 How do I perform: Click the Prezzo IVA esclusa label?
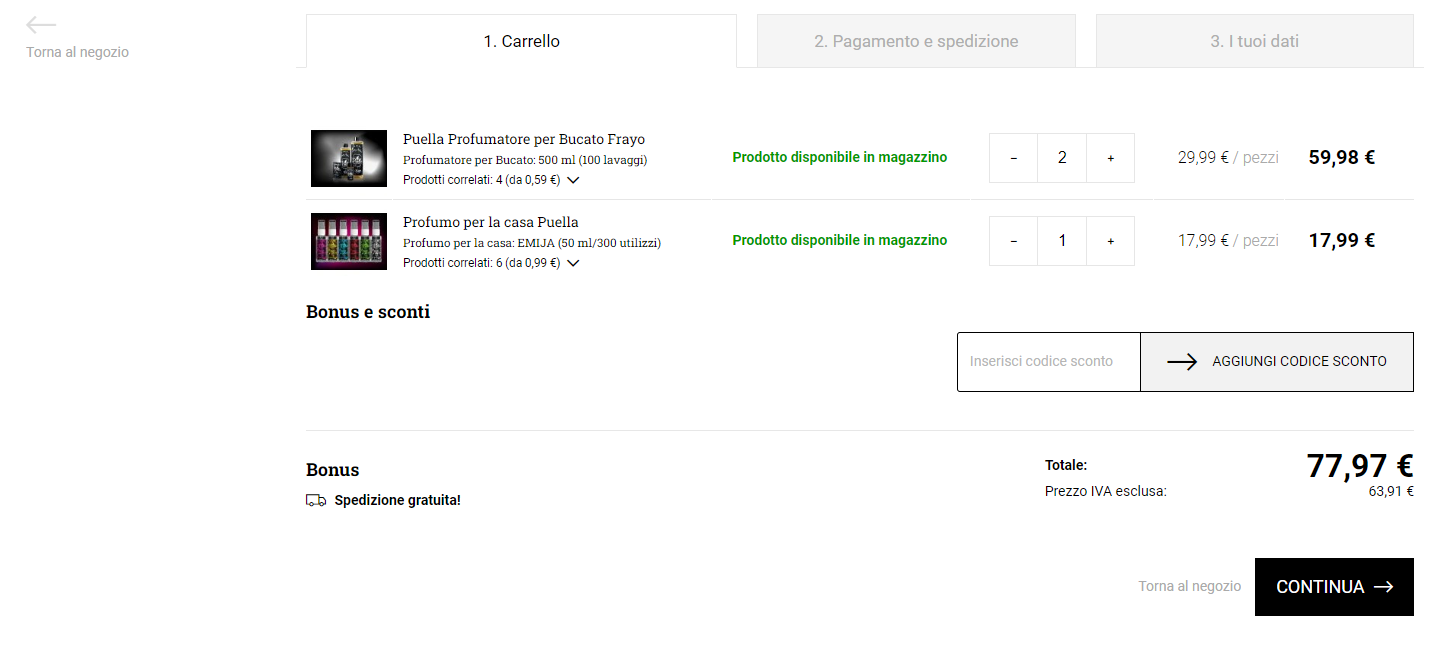[1106, 491]
